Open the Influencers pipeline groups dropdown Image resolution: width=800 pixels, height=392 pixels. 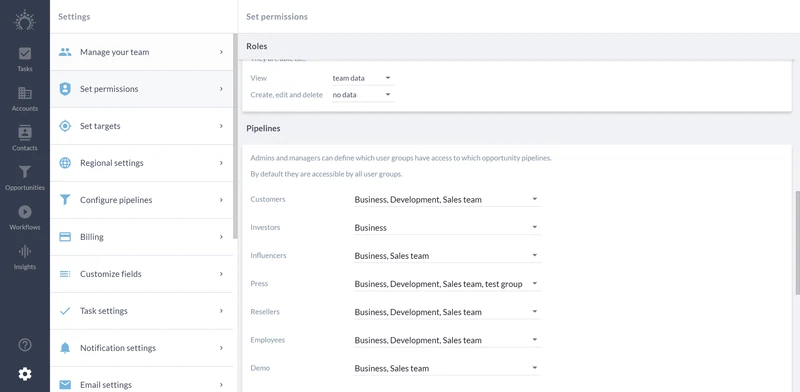click(447, 256)
